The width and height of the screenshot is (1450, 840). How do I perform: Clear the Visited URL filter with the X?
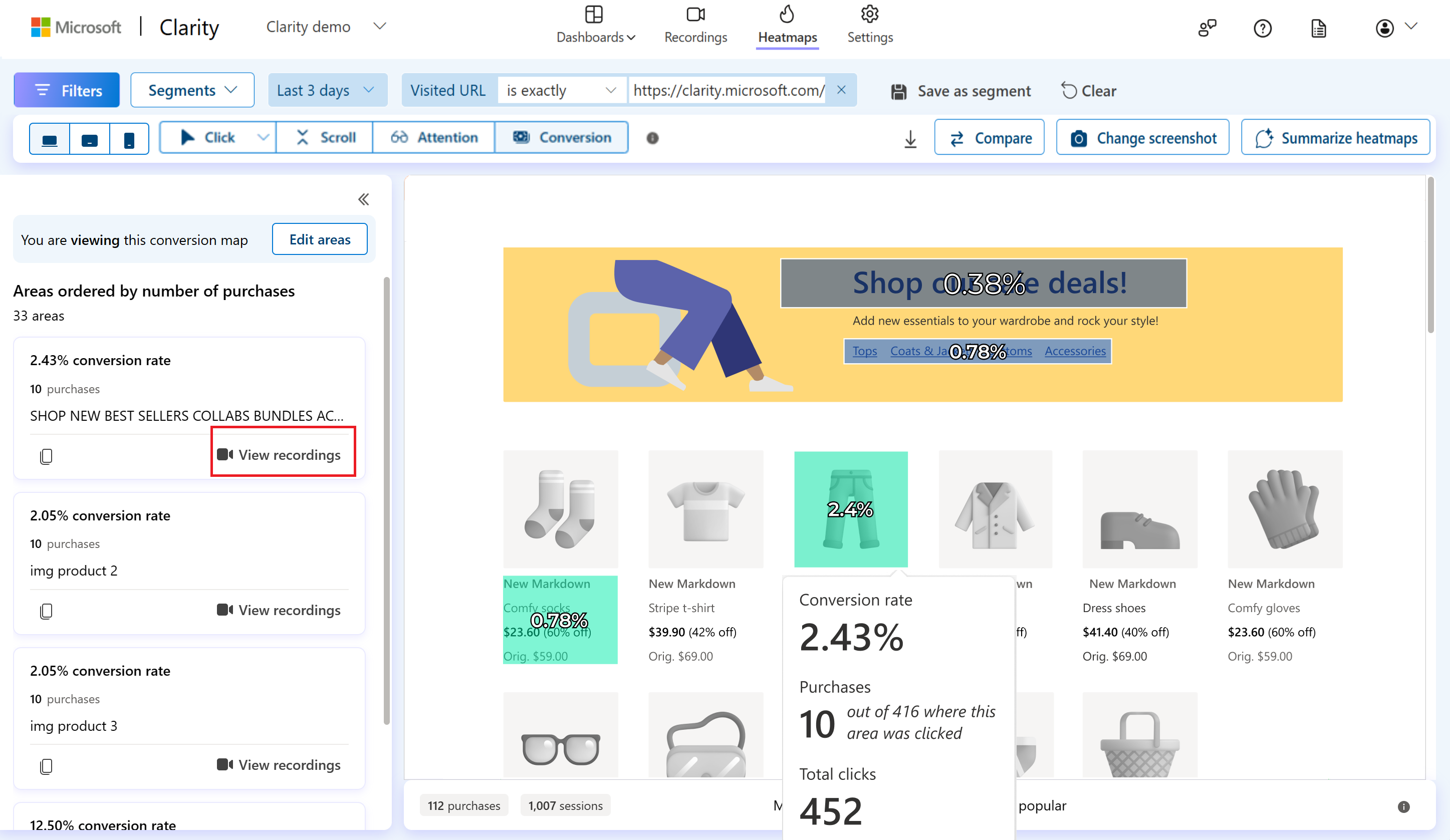point(841,90)
